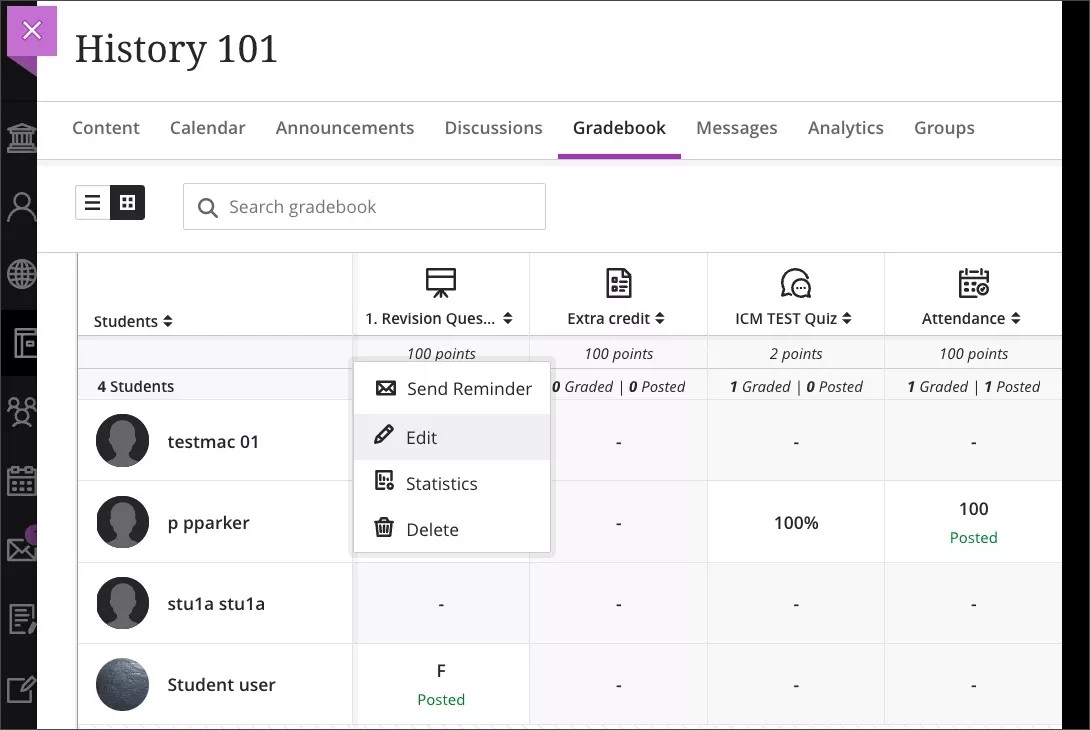
Task: Switch to the Analytics tab
Action: [x=845, y=128]
